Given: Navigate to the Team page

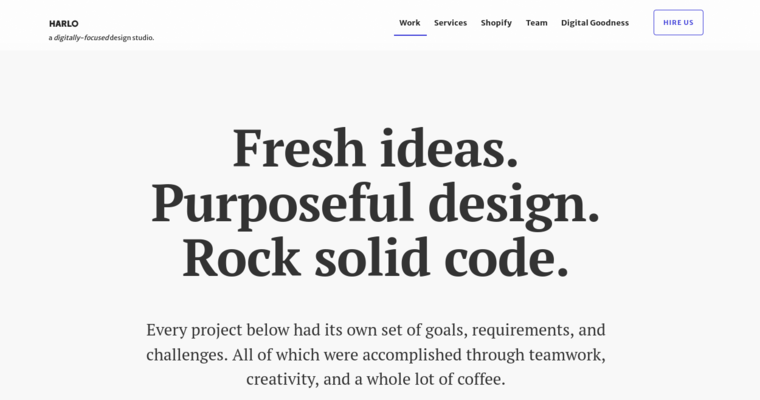Looking at the screenshot, I should [x=537, y=23].
